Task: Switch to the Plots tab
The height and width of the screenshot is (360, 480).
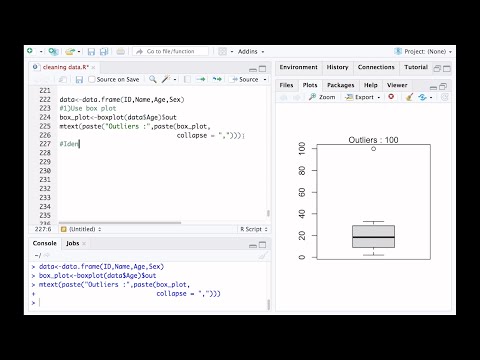Action: (x=310, y=85)
